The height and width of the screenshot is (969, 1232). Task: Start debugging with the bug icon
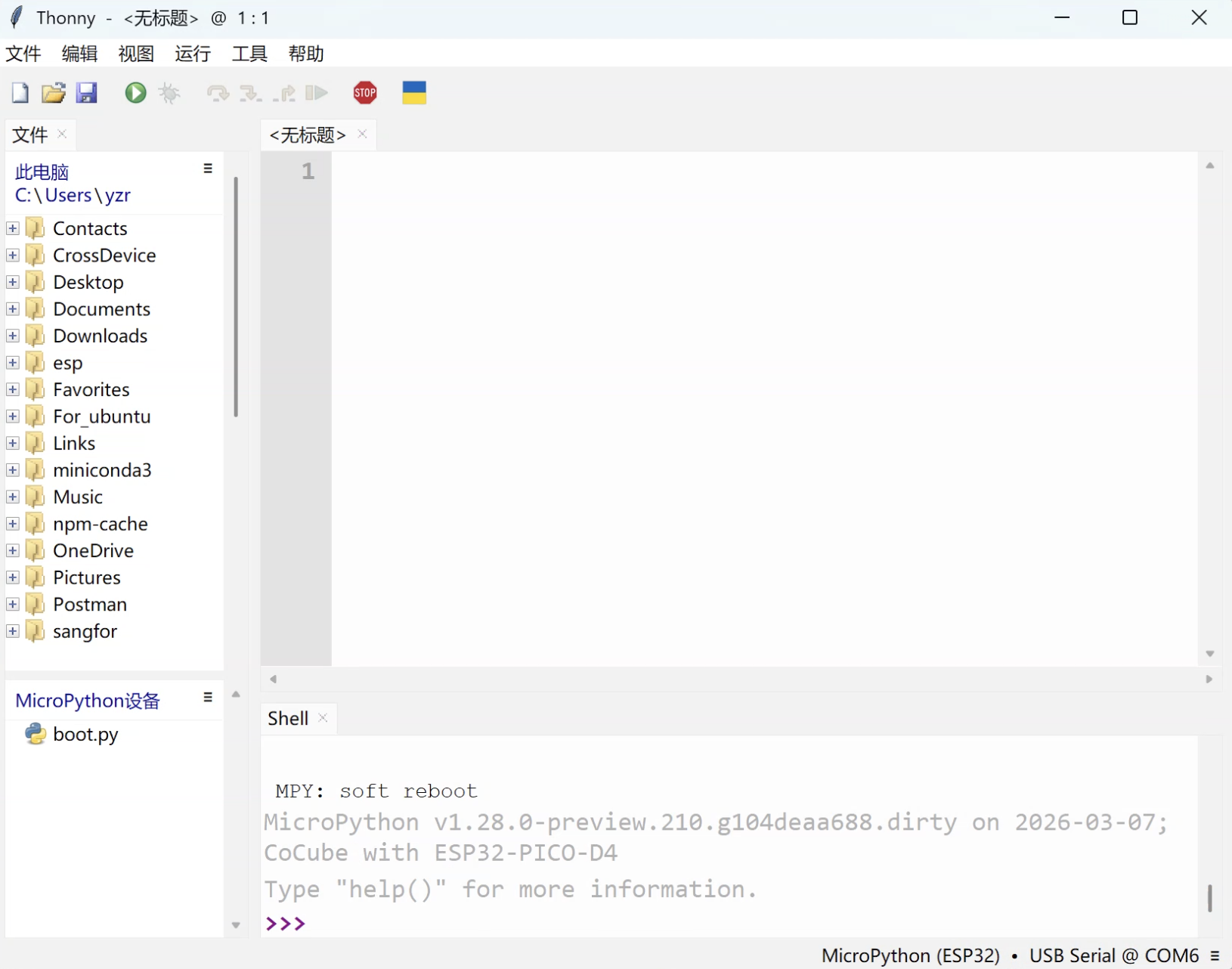coord(169,92)
